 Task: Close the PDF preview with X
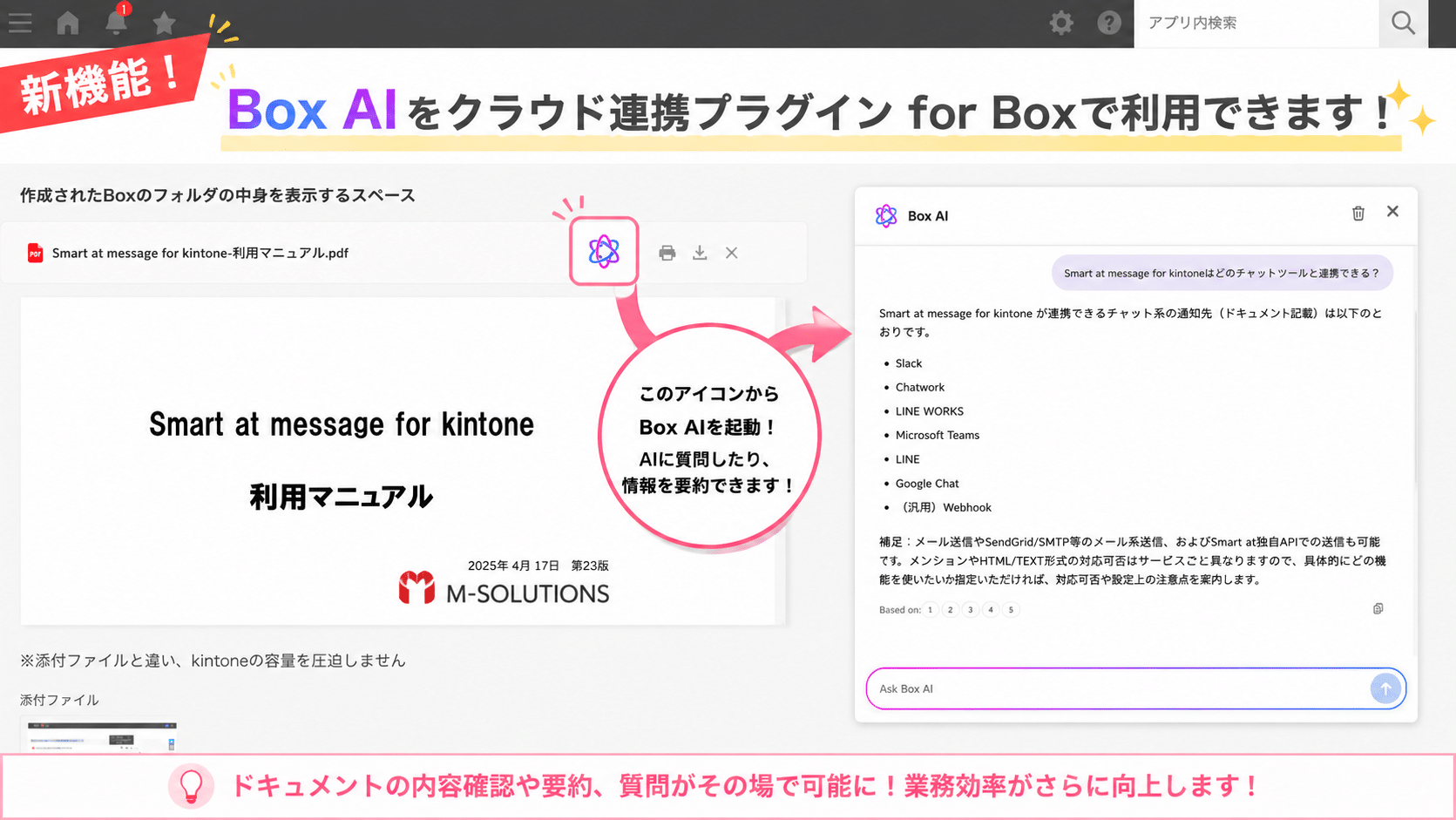point(732,253)
